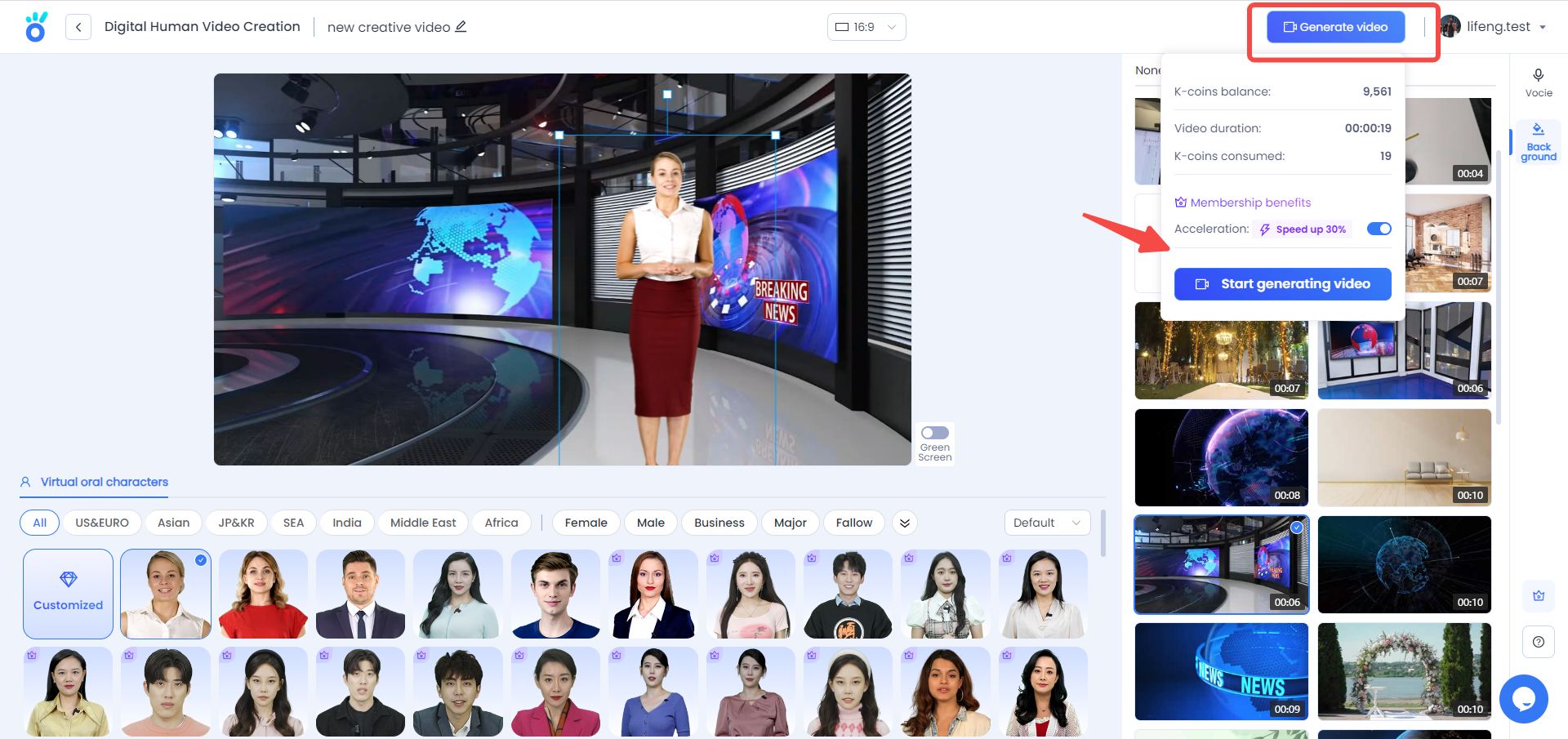
Task: Expand the lifeng.test account menu arrow
Action: [x=1543, y=27]
